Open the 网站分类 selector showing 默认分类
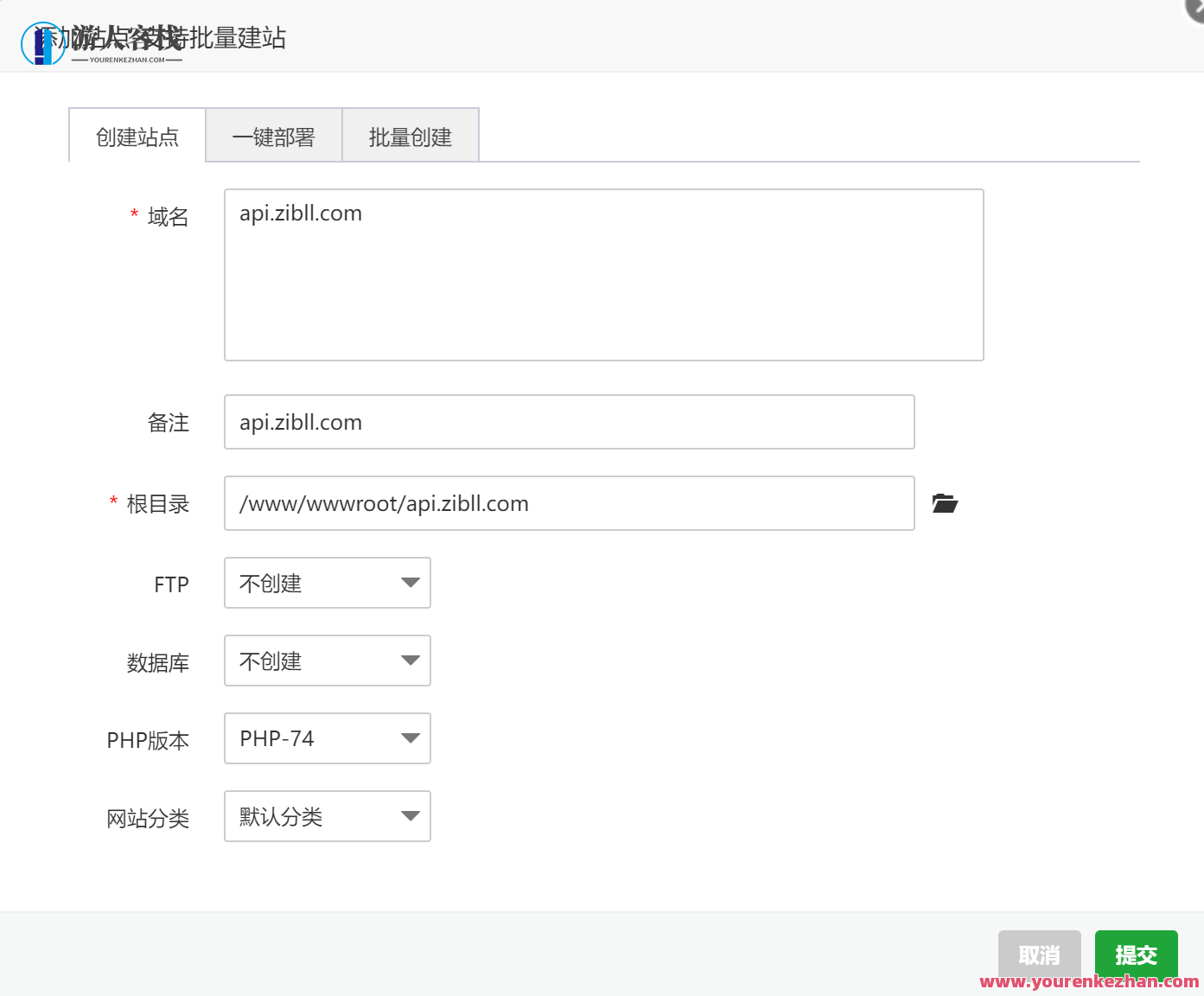The width and height of the screenshot is (1204, 996). point(327,816)
